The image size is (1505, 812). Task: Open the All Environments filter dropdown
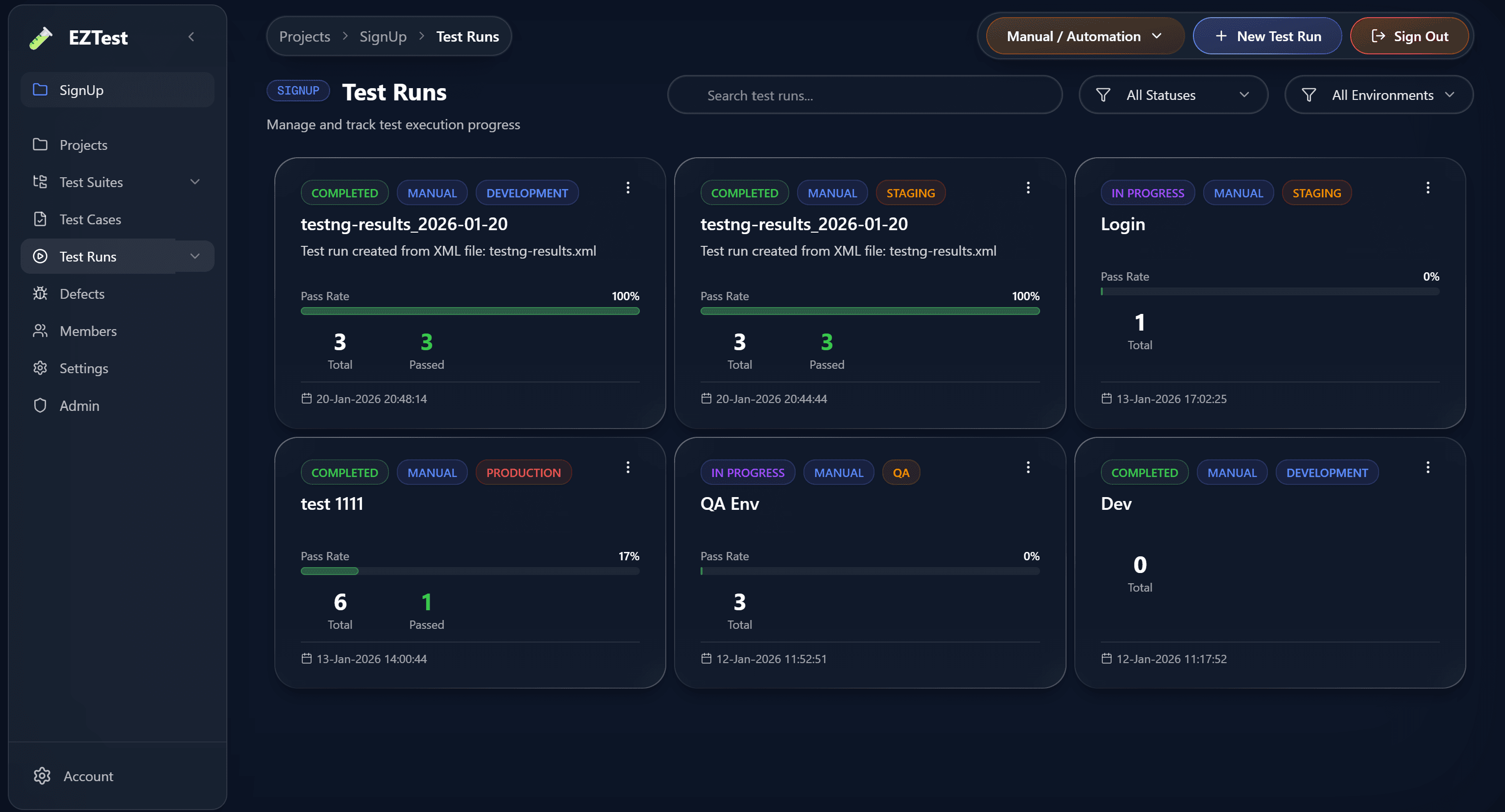(x=1378, y=95)
